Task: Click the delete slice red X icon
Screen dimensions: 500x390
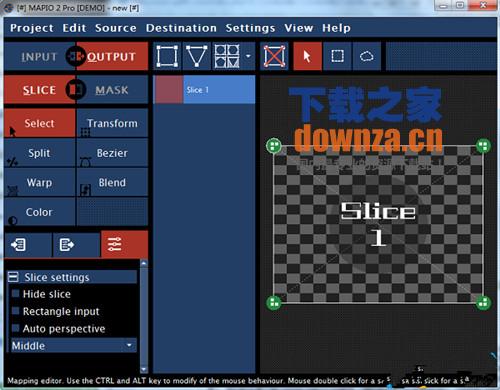Action: click(x=274, y=56)
